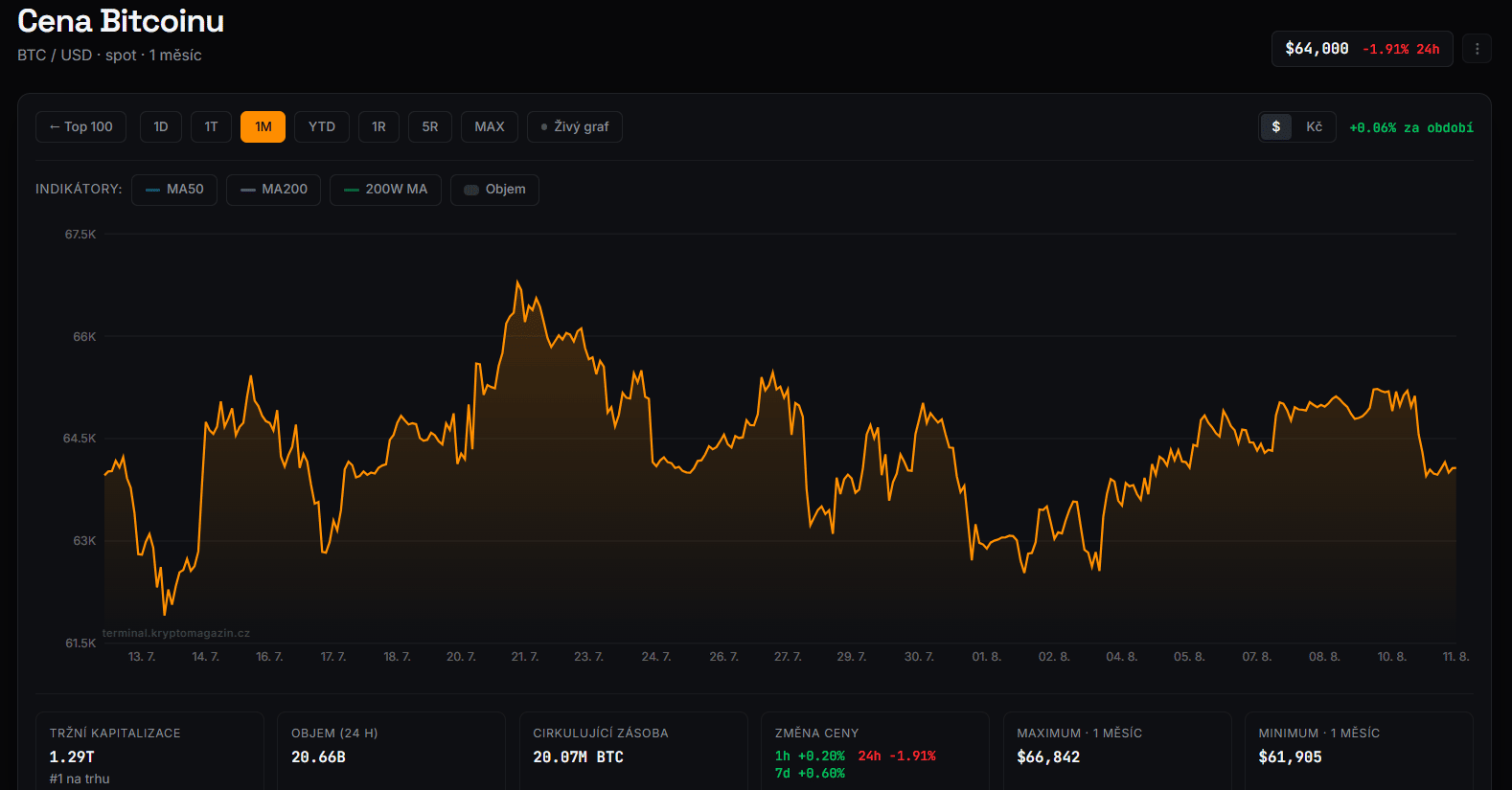This screenshot has width=1512, height=790.
Task: Click the 61.5K y-axis label
Action: point(80,643)
